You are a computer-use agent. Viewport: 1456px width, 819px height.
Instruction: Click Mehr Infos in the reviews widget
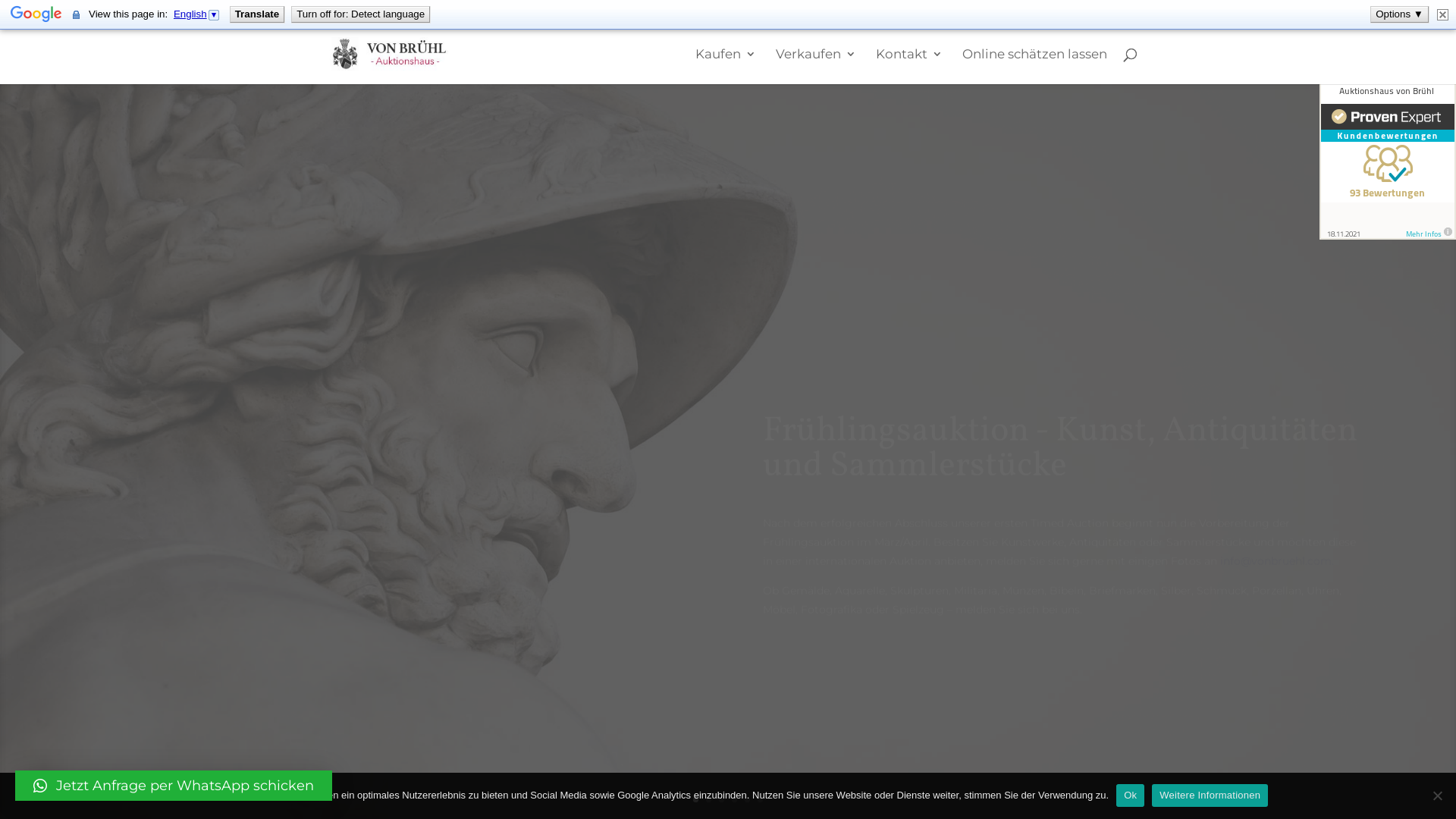click(1423, 234)
